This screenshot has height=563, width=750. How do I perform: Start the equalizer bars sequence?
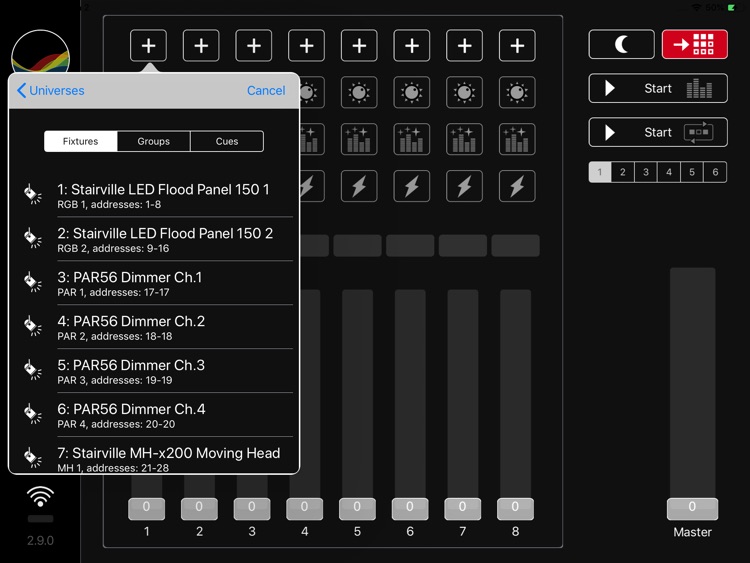[658, 88]
